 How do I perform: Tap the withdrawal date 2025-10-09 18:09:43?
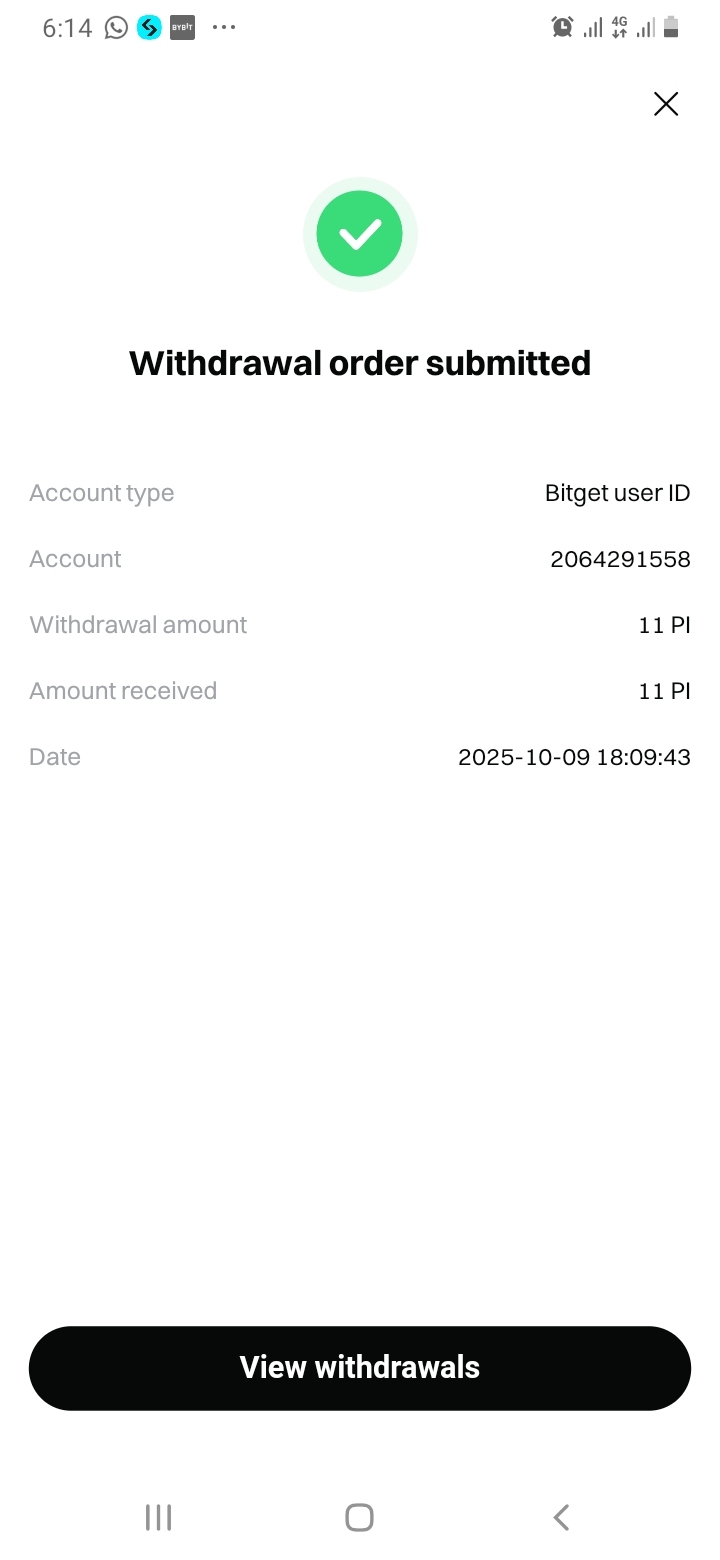(x=574, y=757)
